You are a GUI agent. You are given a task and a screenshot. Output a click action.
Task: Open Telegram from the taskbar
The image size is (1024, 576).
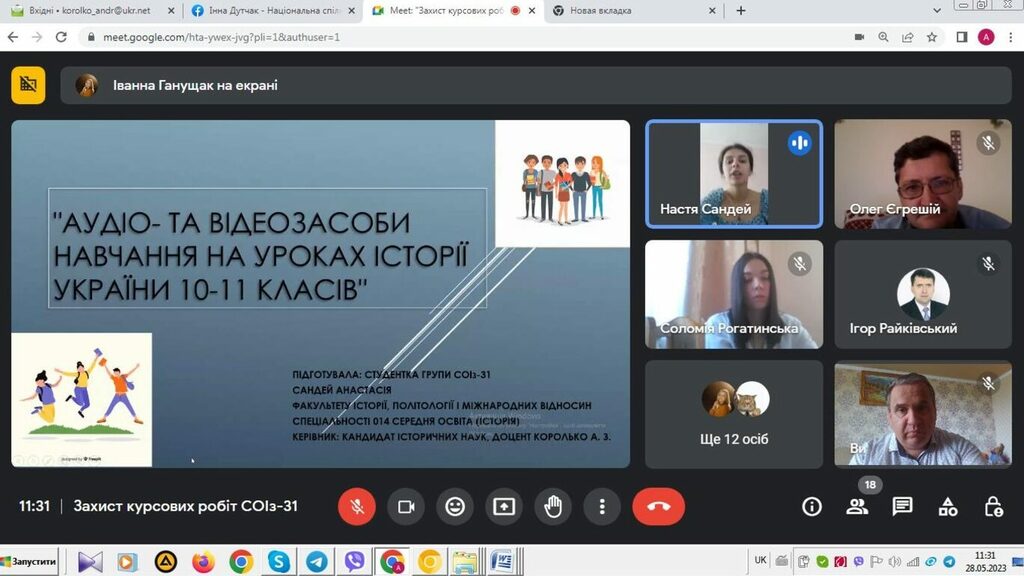[x=316, y=561]
